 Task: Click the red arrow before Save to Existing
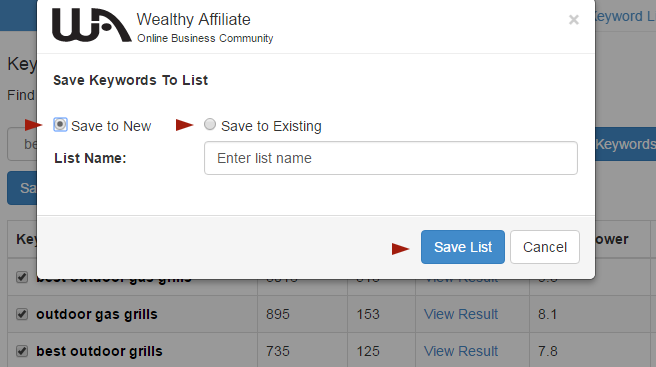pyautogui.click(x=184, y=125)
